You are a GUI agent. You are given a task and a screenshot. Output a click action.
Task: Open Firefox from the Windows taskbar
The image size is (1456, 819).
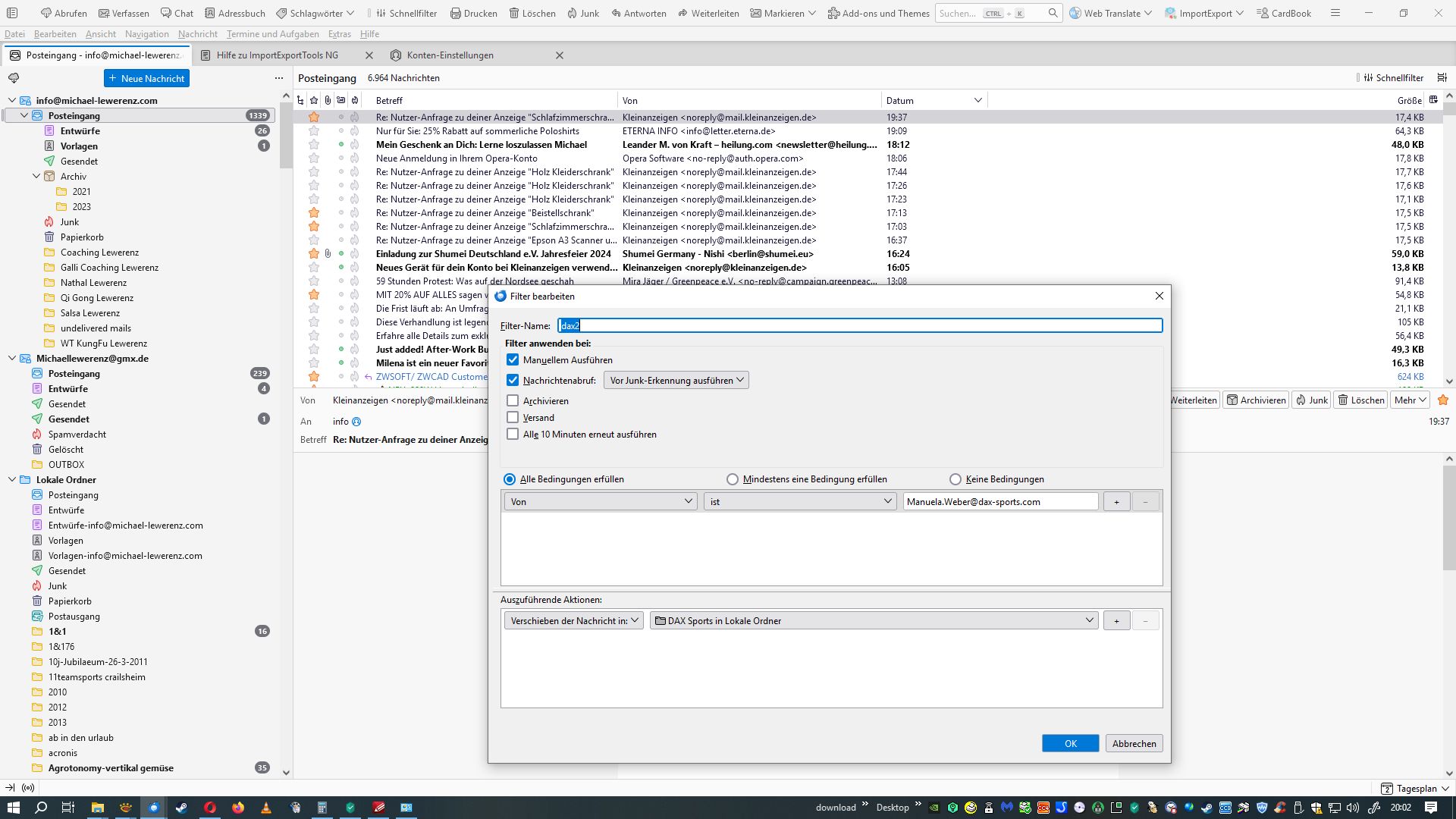point(238,807)
